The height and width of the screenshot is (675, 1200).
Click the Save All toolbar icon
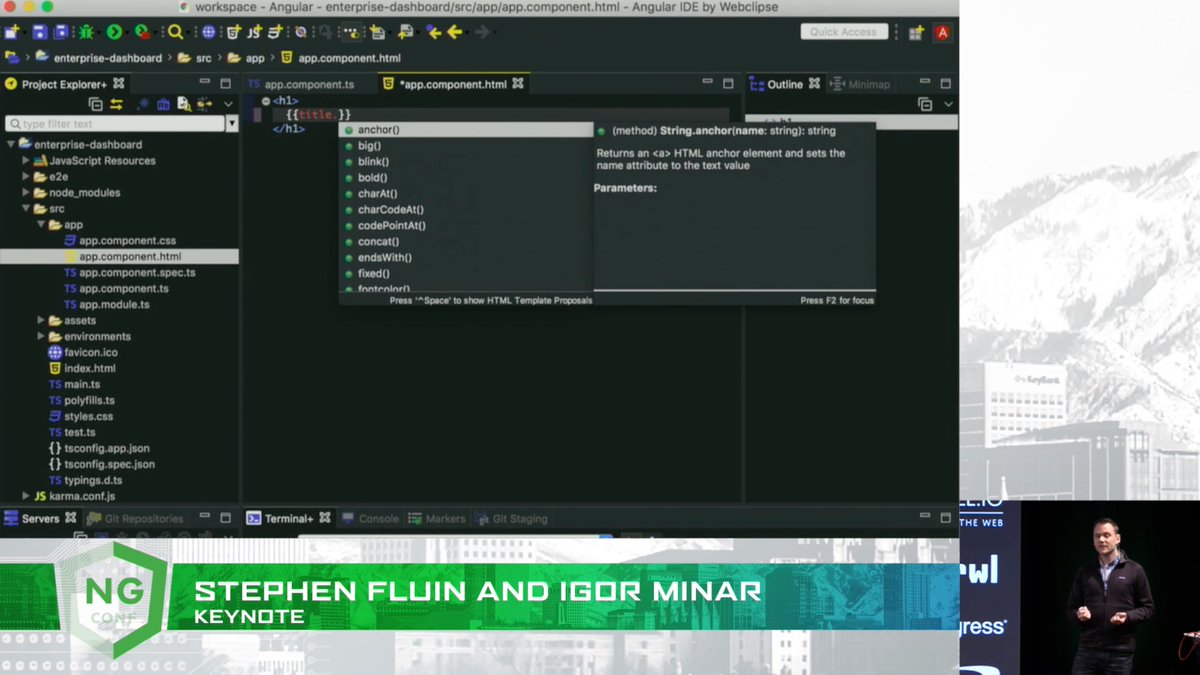click(x=61, y=32)
